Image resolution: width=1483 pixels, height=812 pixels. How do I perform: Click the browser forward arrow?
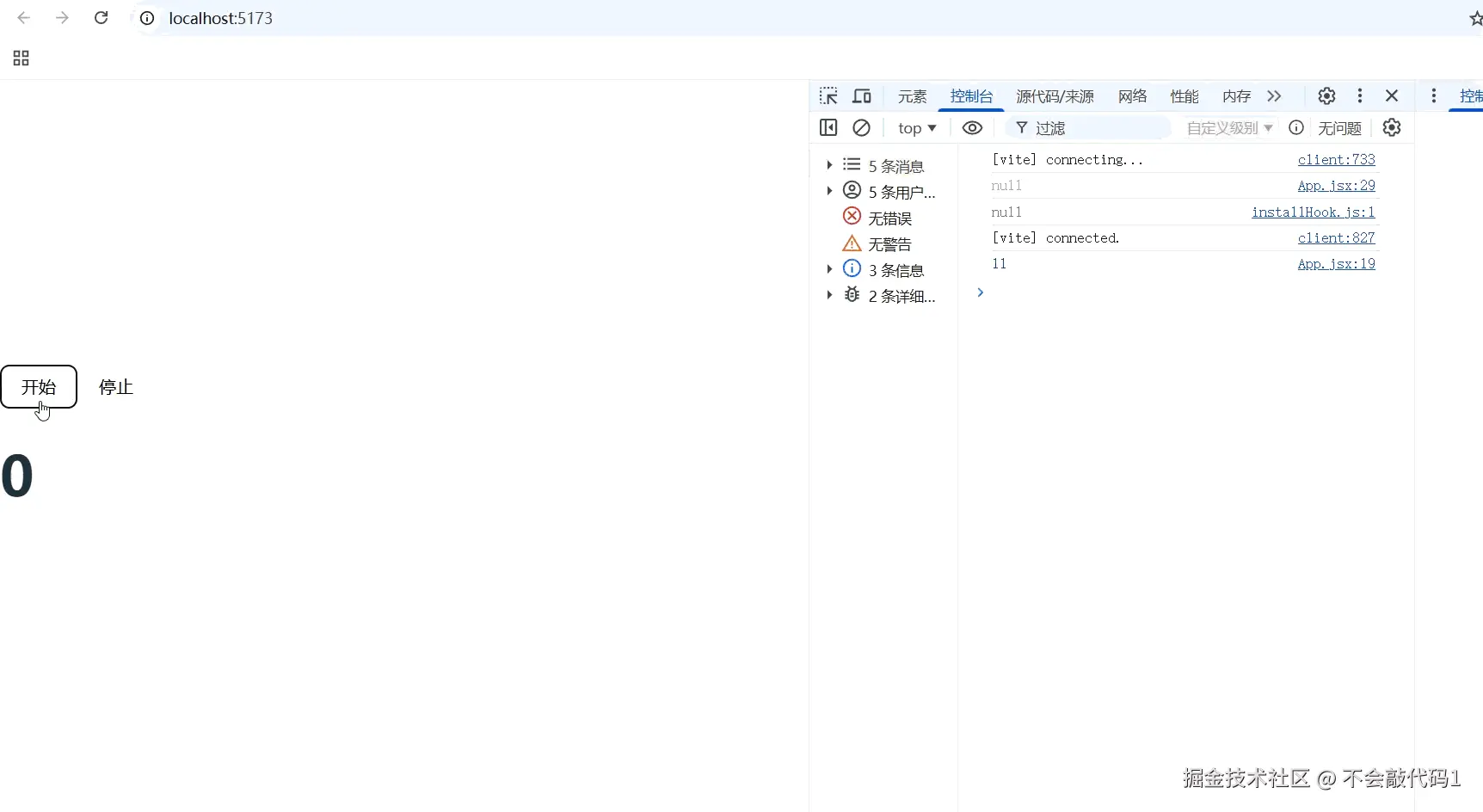coord(62,18)
